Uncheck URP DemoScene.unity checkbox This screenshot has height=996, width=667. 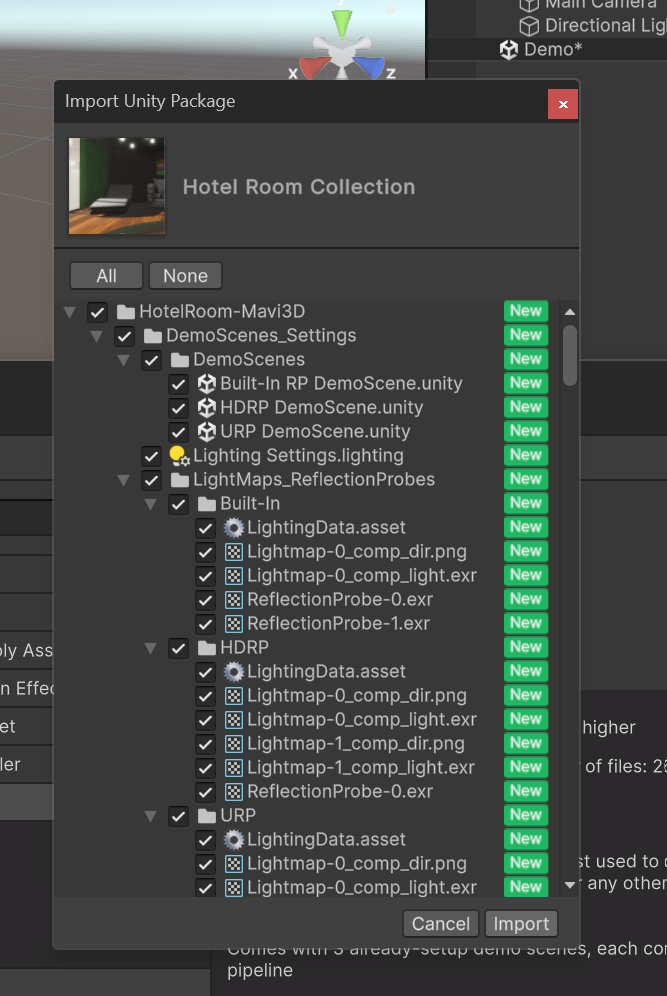(179, 432)
